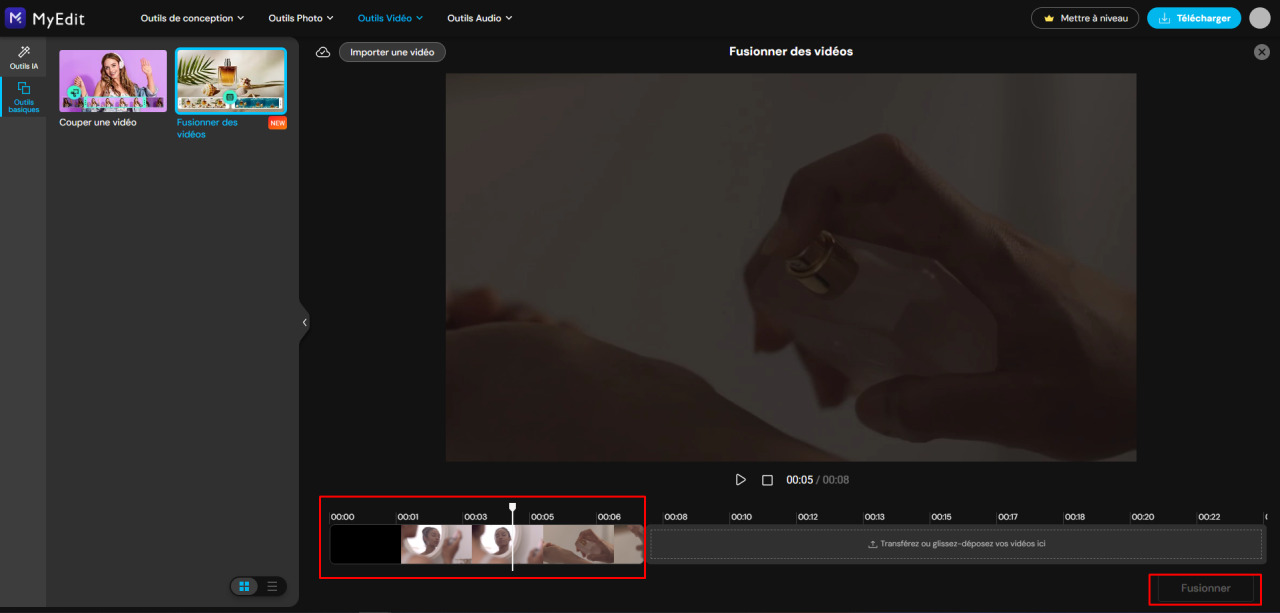Image resolution: width=1280 pixels, height=613 pixels.
Task: Select the Outils basiques sidebar tab
Action: [23, 96]
